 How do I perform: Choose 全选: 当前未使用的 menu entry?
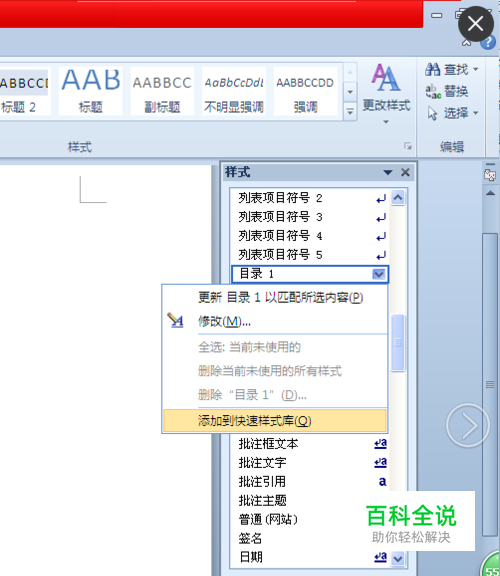(275, 347)
